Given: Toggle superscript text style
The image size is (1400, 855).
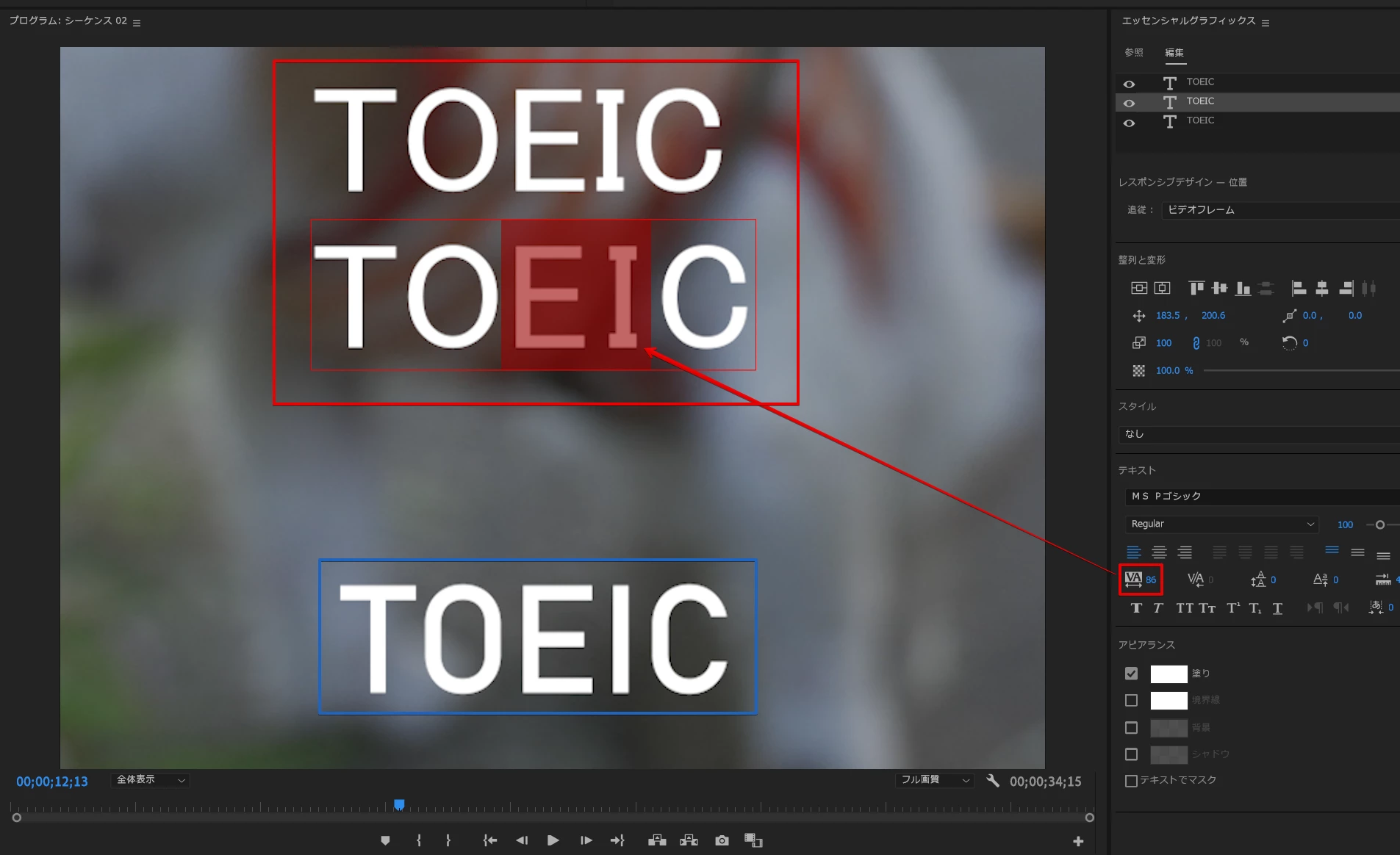Looking at the screenshot, I should pos(1233,608).
